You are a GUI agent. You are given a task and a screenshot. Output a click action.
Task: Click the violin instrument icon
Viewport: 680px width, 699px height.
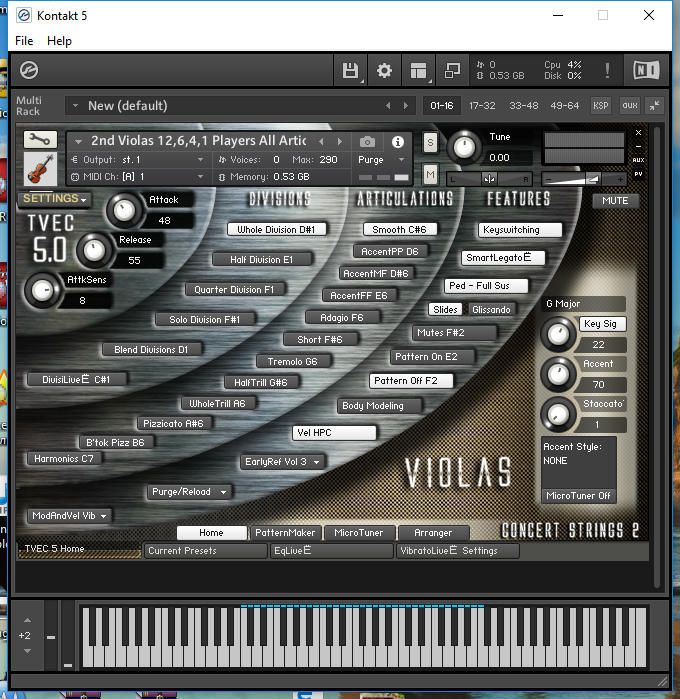click(x=40, y=169)
